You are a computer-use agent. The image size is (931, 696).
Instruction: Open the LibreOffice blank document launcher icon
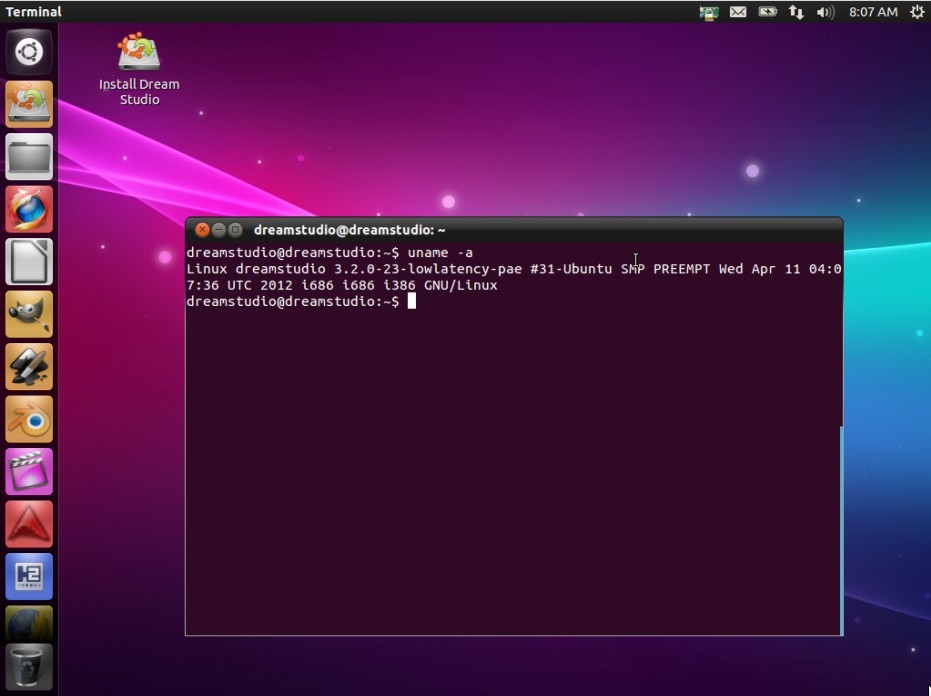pos(28,262)
